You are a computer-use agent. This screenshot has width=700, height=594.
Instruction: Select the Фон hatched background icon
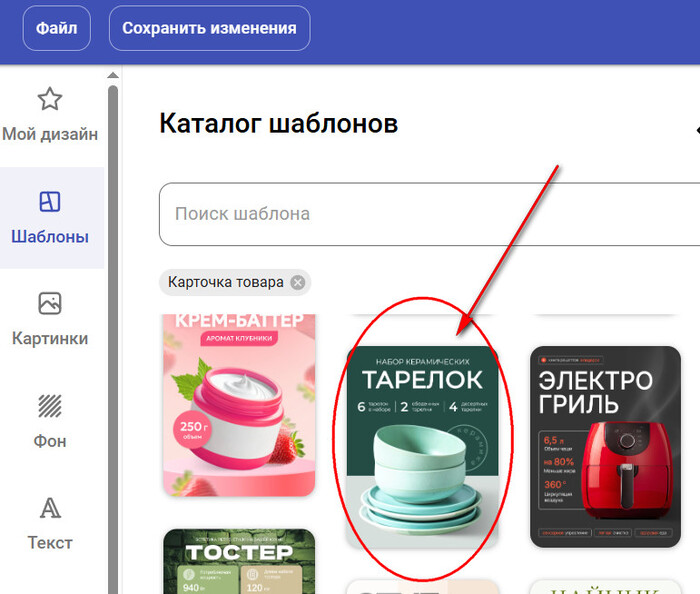click(x=50, y=406)
